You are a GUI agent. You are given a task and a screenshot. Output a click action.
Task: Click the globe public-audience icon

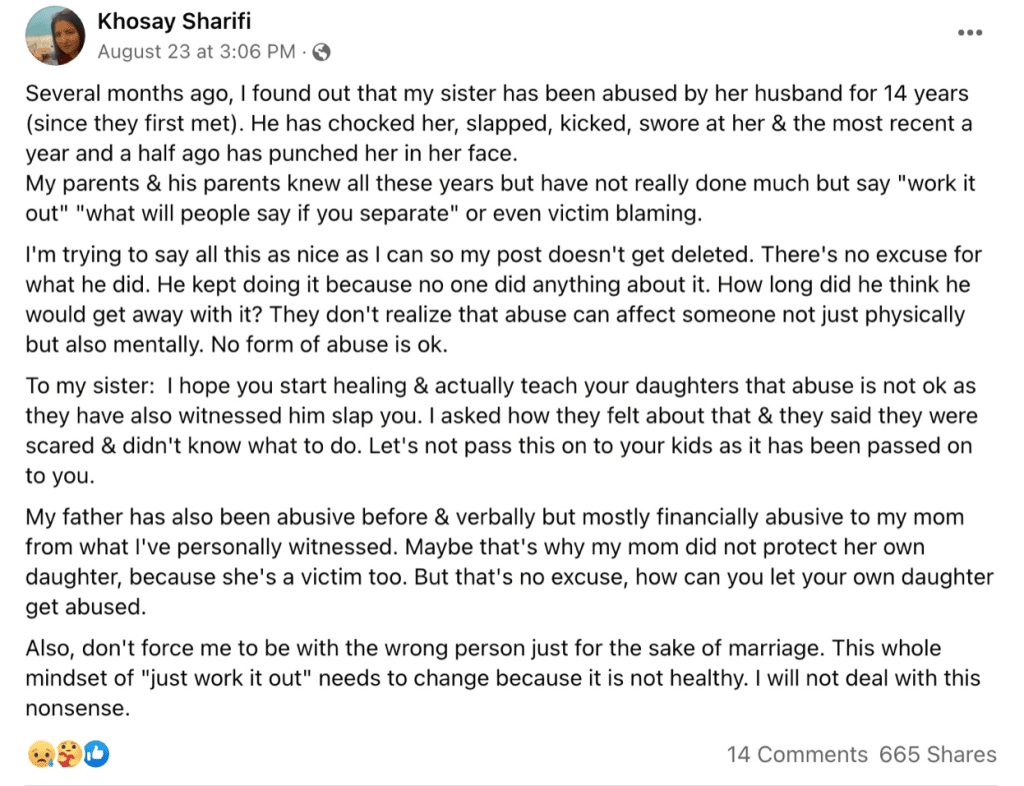click(x=322, y=51)
